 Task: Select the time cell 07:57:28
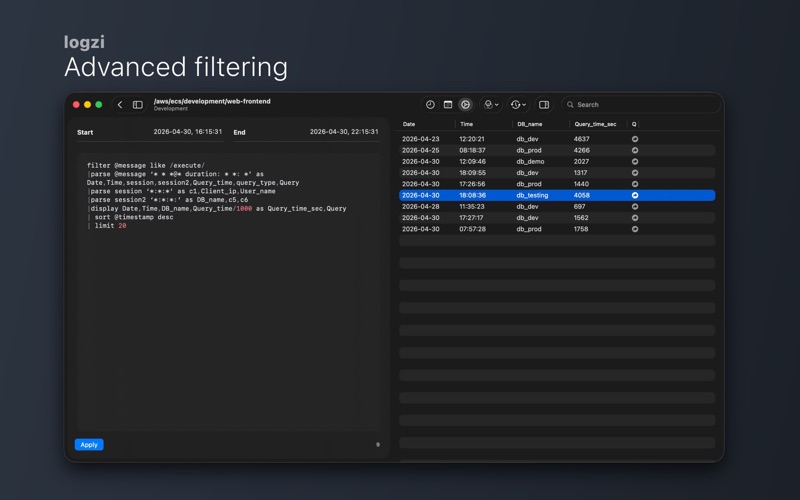pos(472,229)
